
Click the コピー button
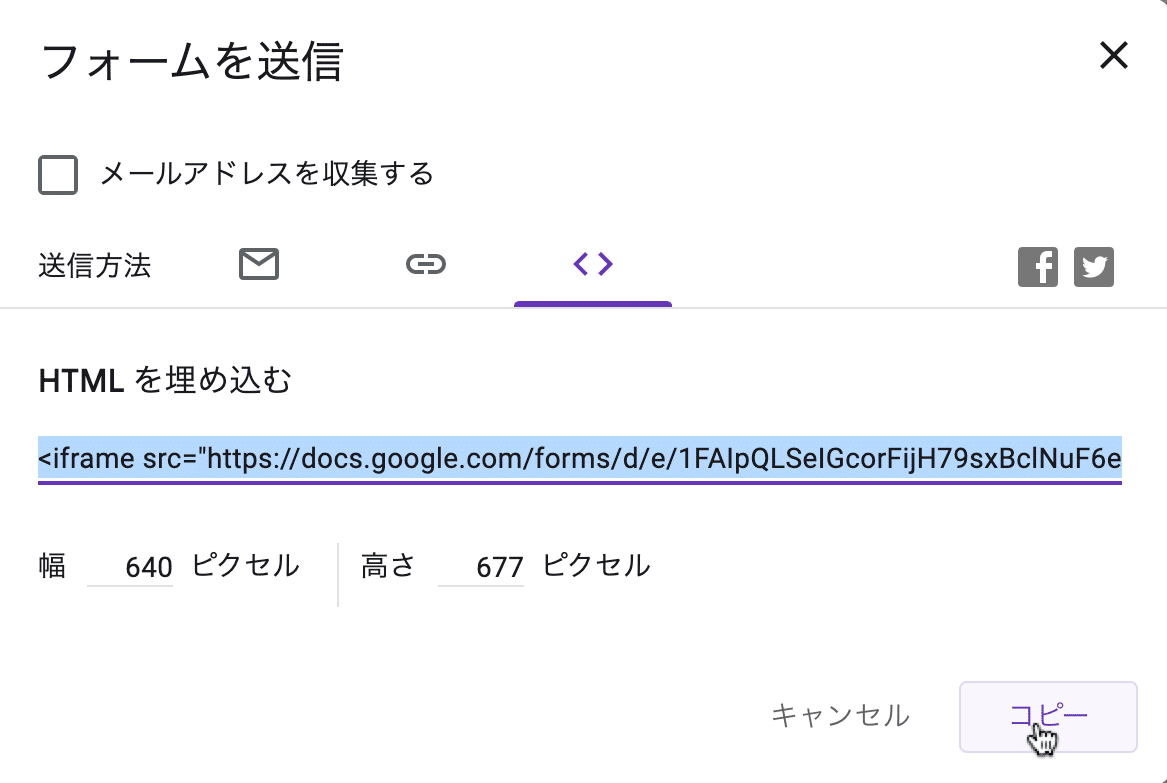pos(1047,716)
